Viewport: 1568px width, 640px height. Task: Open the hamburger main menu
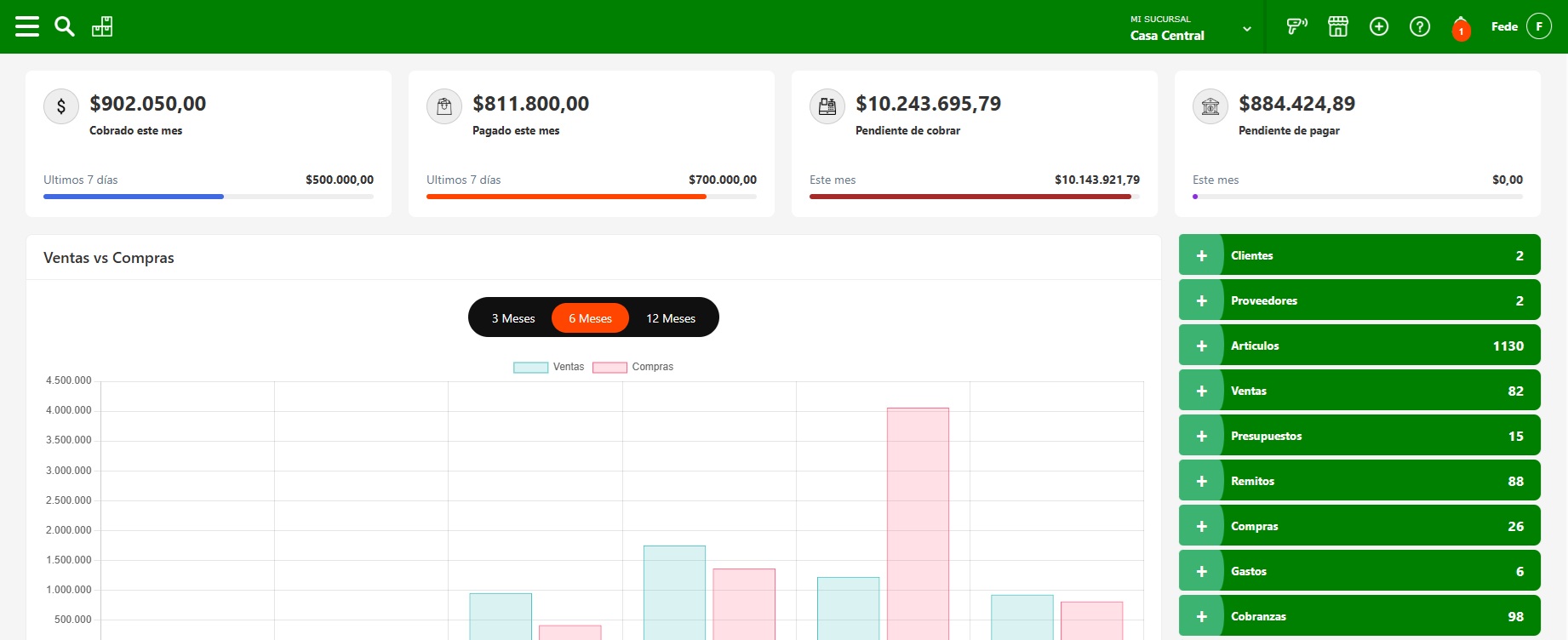tap(27, 26)
